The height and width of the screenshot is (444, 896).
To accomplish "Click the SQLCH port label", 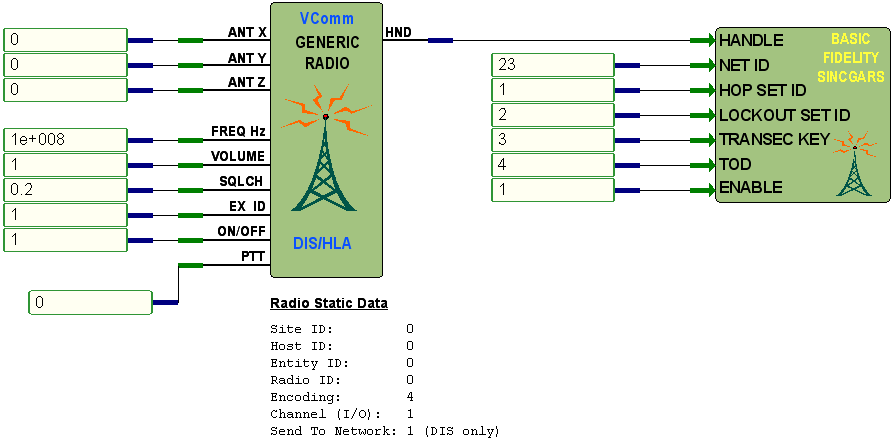I will 242,181.
